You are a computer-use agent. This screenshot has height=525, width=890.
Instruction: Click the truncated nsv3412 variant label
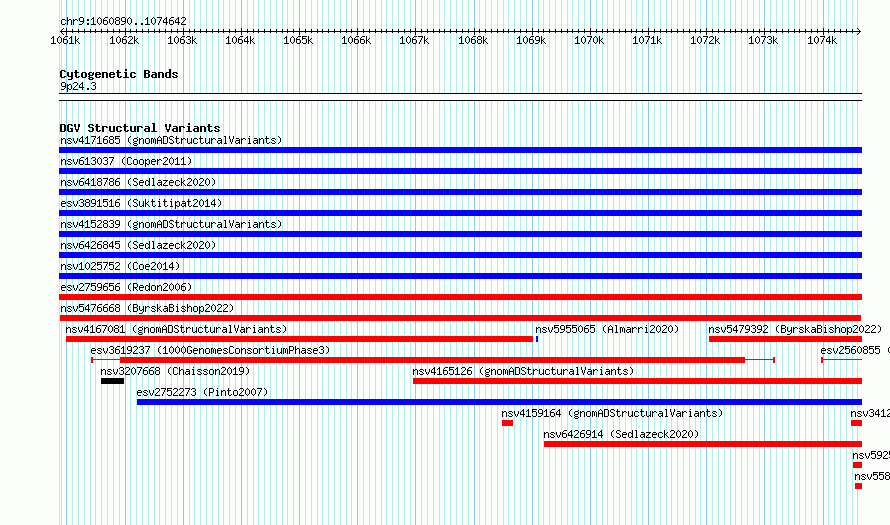coord(870,413)
